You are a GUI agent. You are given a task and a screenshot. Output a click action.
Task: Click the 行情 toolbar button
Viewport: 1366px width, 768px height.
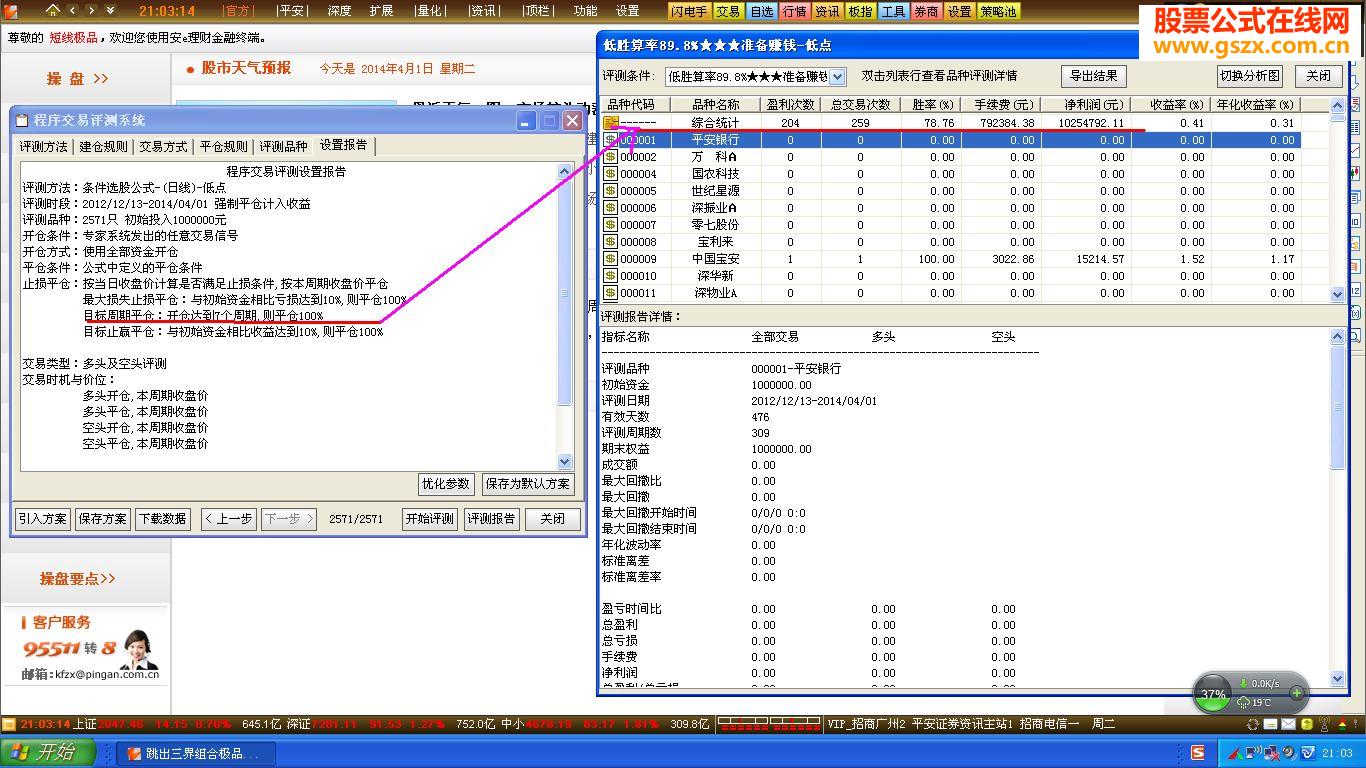coord(794,11)
